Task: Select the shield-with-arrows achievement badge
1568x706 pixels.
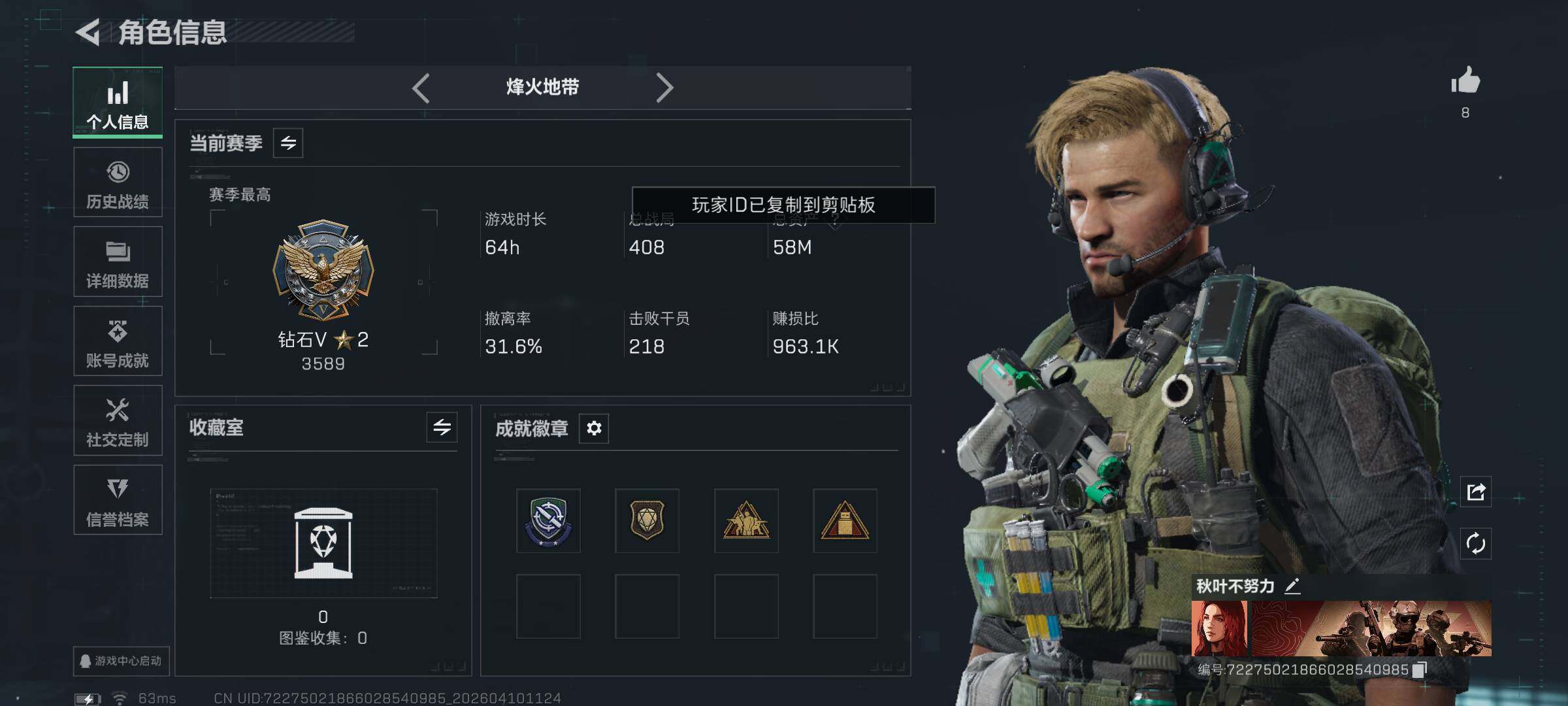Action: click(x=548, y=521)
